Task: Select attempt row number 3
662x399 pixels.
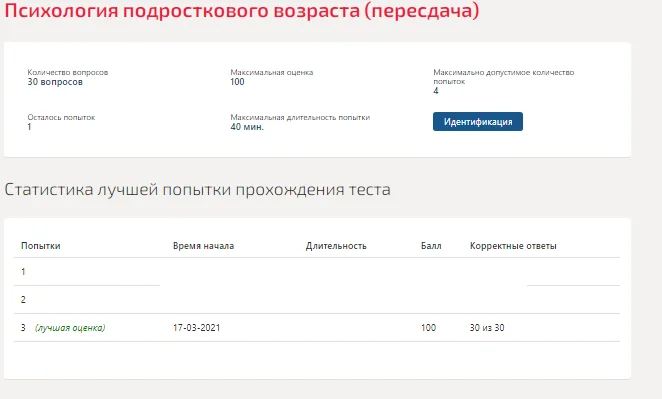Action: pos(317,328)
